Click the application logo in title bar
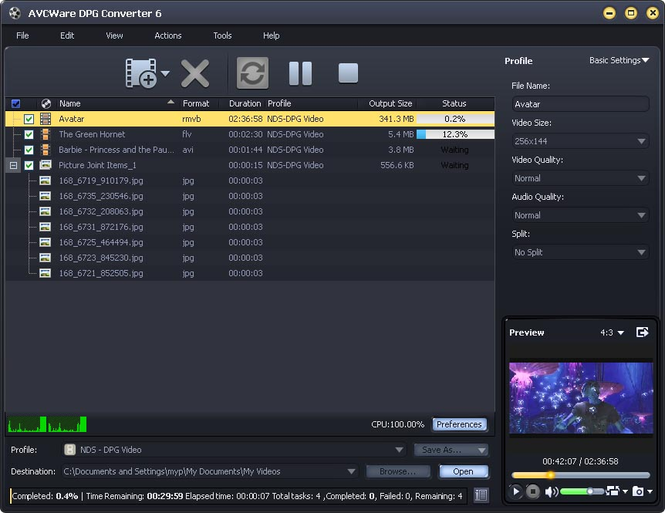665x513 pixels. (x=15, y=13)
